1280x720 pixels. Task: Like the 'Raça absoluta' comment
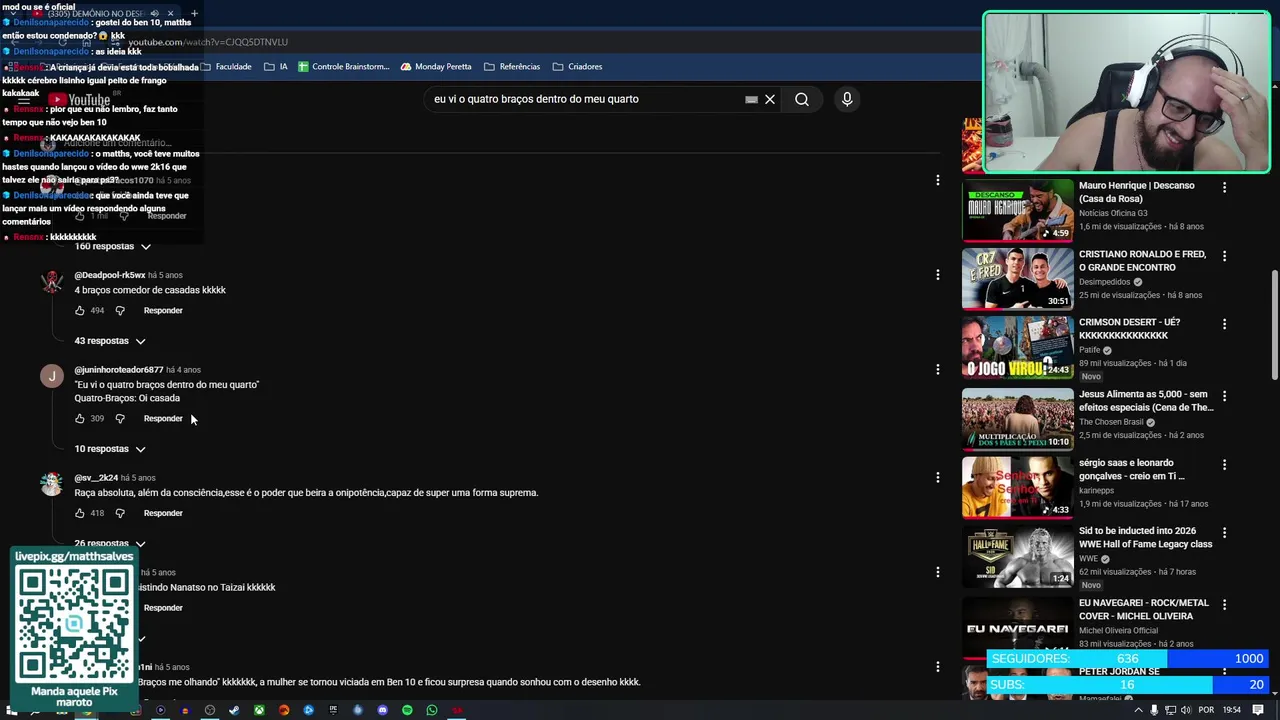tap(80, 513)
